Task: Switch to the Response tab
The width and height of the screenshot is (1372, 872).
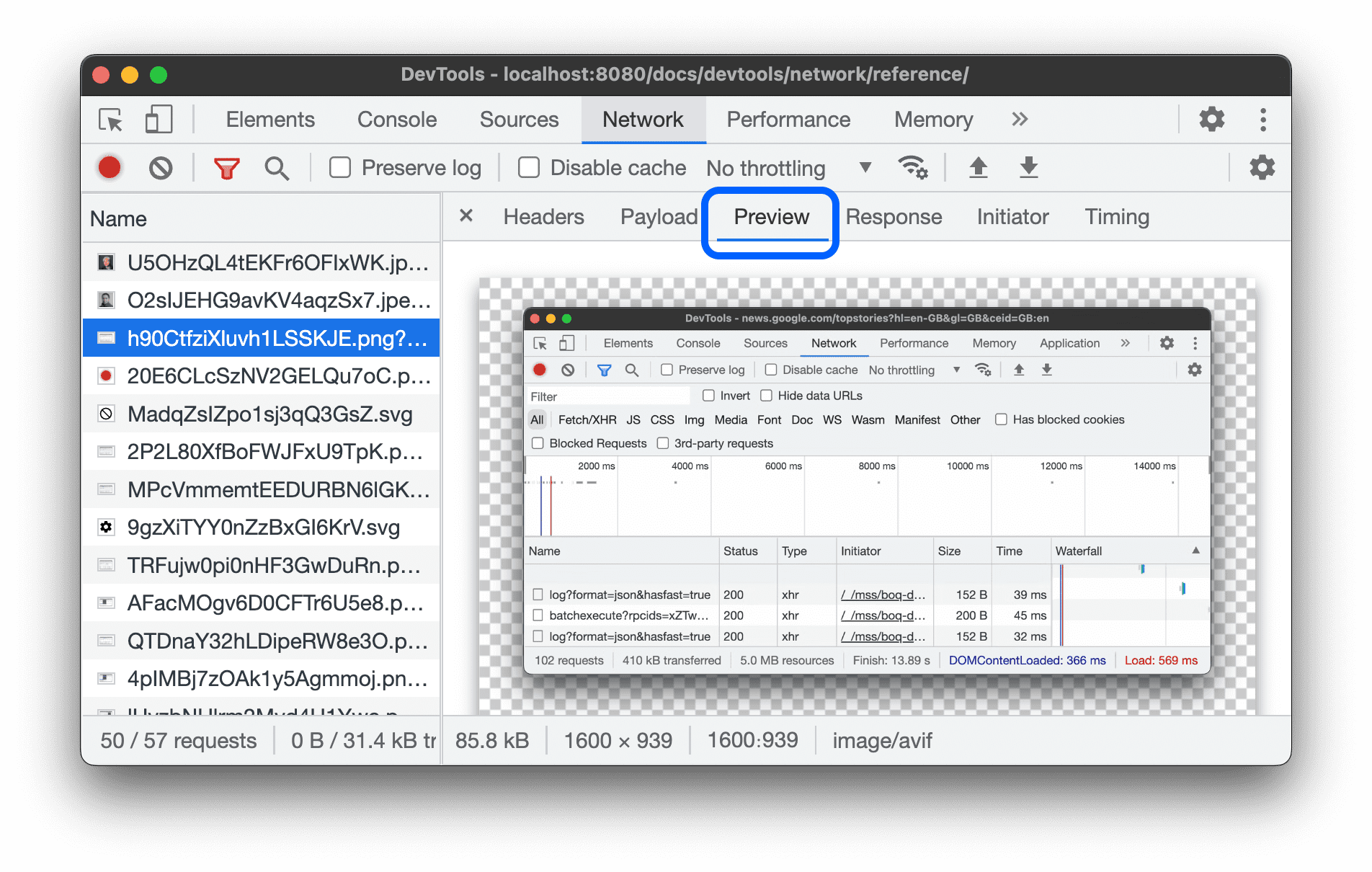Action: [x=894, y=216]
